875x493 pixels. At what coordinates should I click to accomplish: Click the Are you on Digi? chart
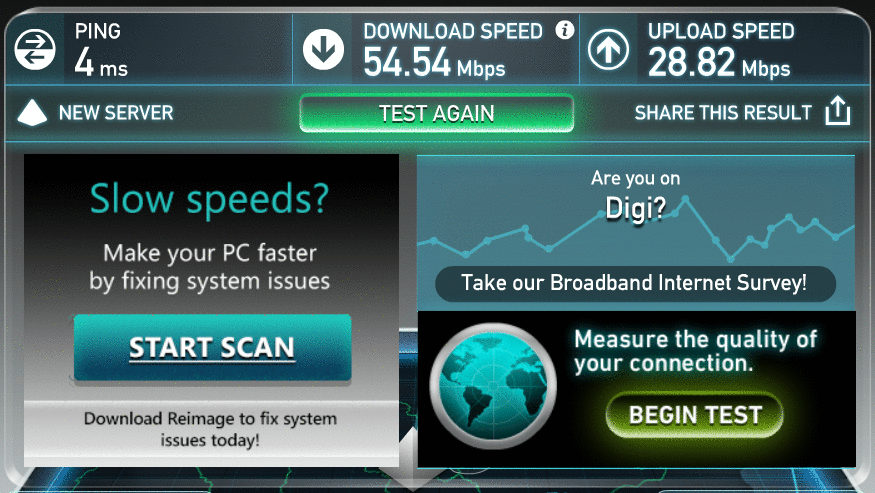coord(636,232)
